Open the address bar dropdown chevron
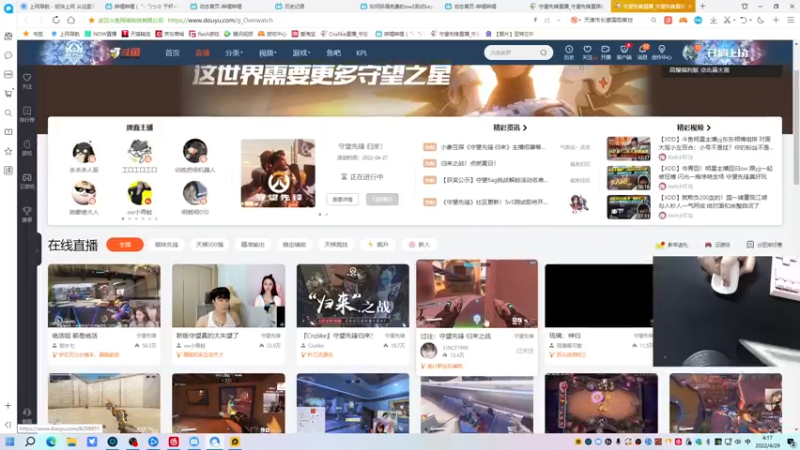The image size is (800, 450). pyautogui.click(x=558, y=20)
